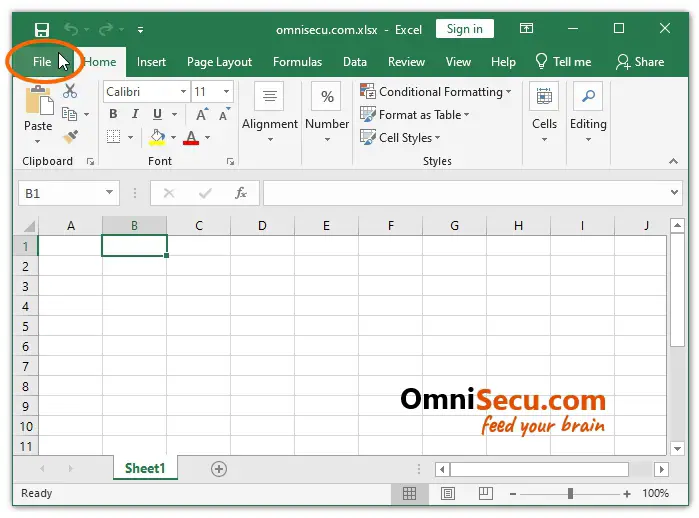Click the Select All corner triangle
Image resolution: width=699 pixels, height=518 pixels.
coord(29,226)
